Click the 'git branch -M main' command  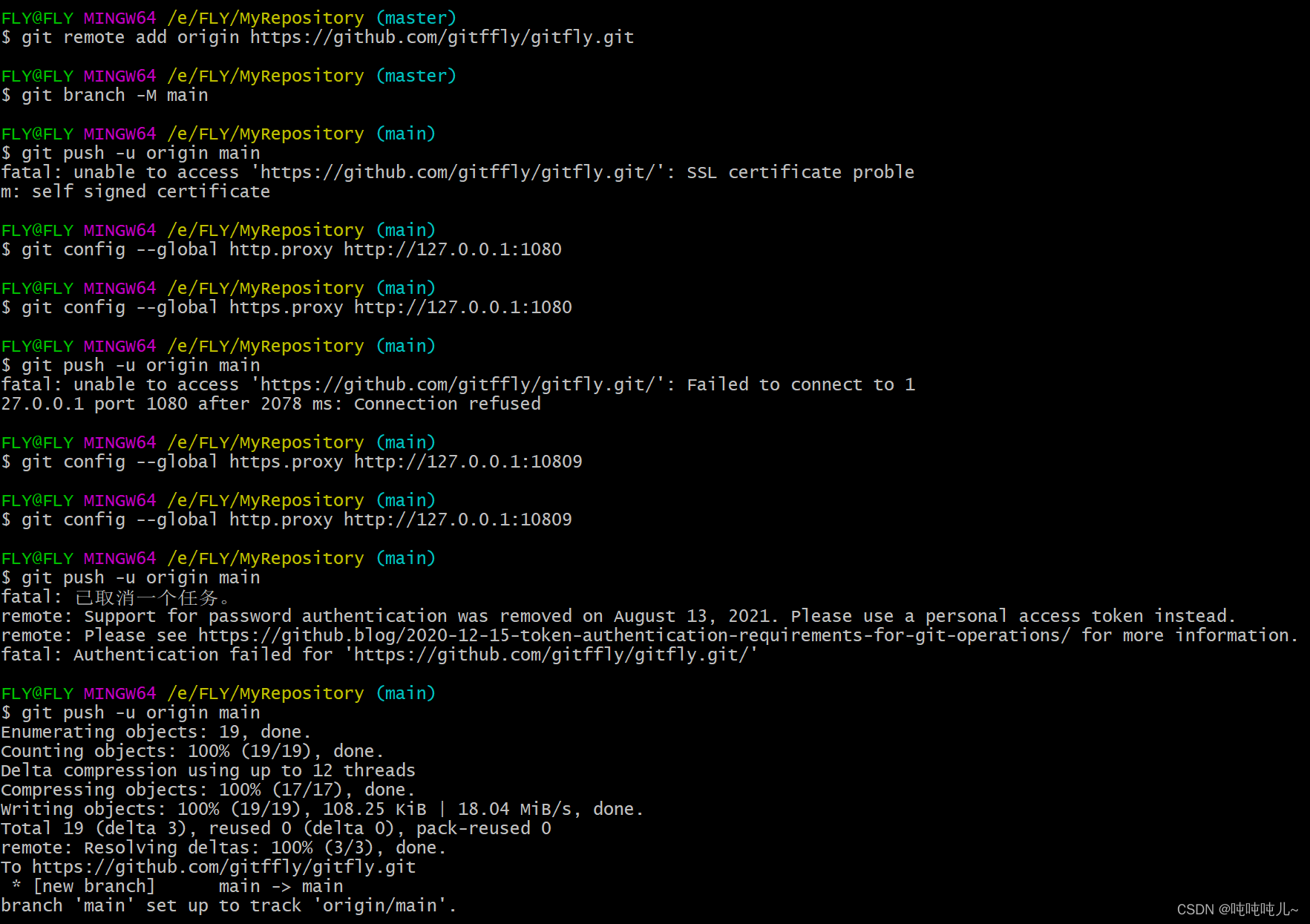tap(105, 95)
